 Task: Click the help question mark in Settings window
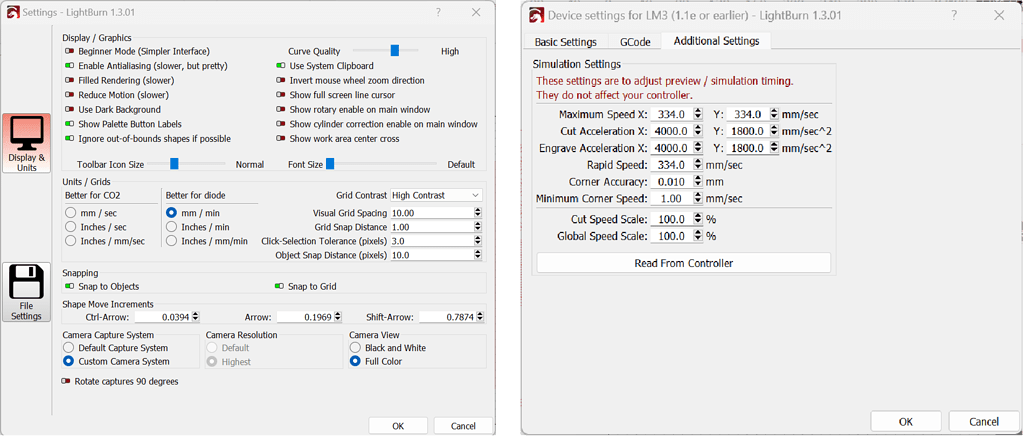[x=438, y=12]
